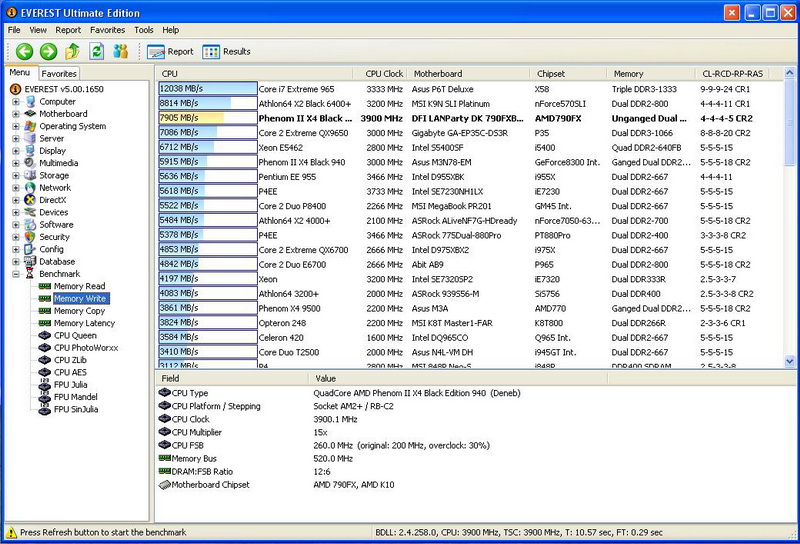Click the Computer icon in the tree
This screenshot has width=800, height=544.
pos(31,102)
